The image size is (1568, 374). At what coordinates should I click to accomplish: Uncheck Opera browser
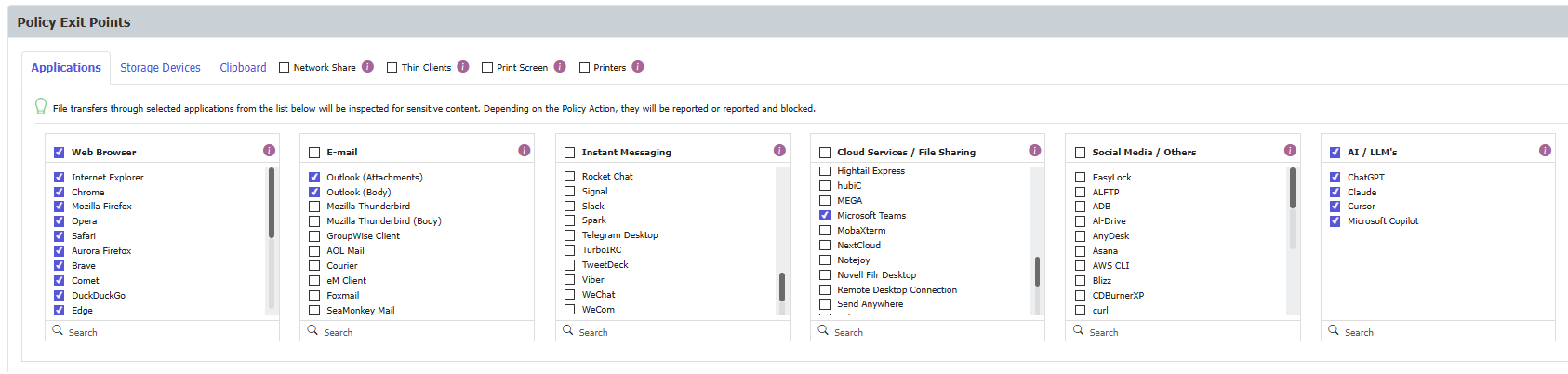click(60, 221)
